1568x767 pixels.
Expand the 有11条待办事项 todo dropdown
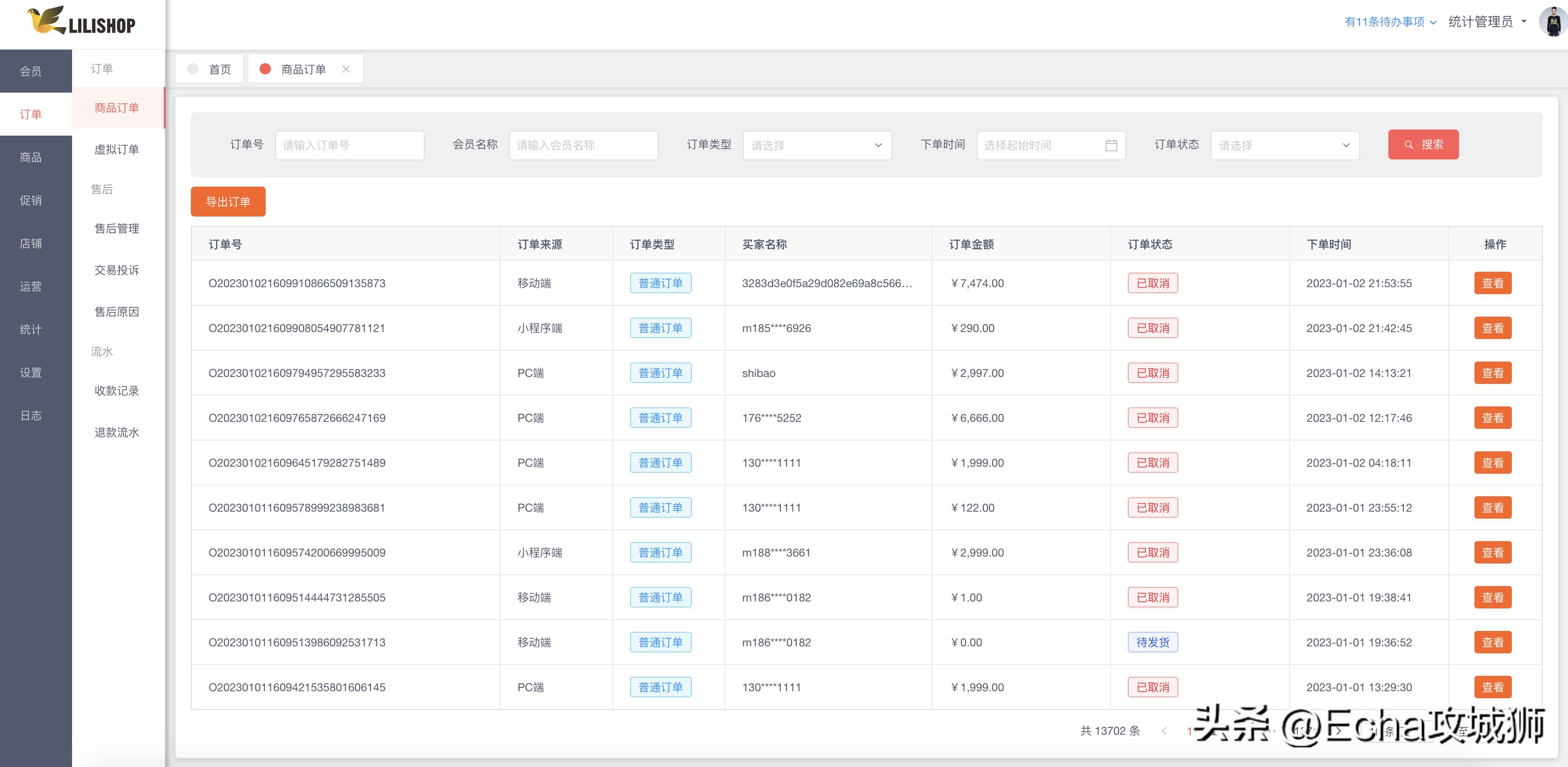1390,22
